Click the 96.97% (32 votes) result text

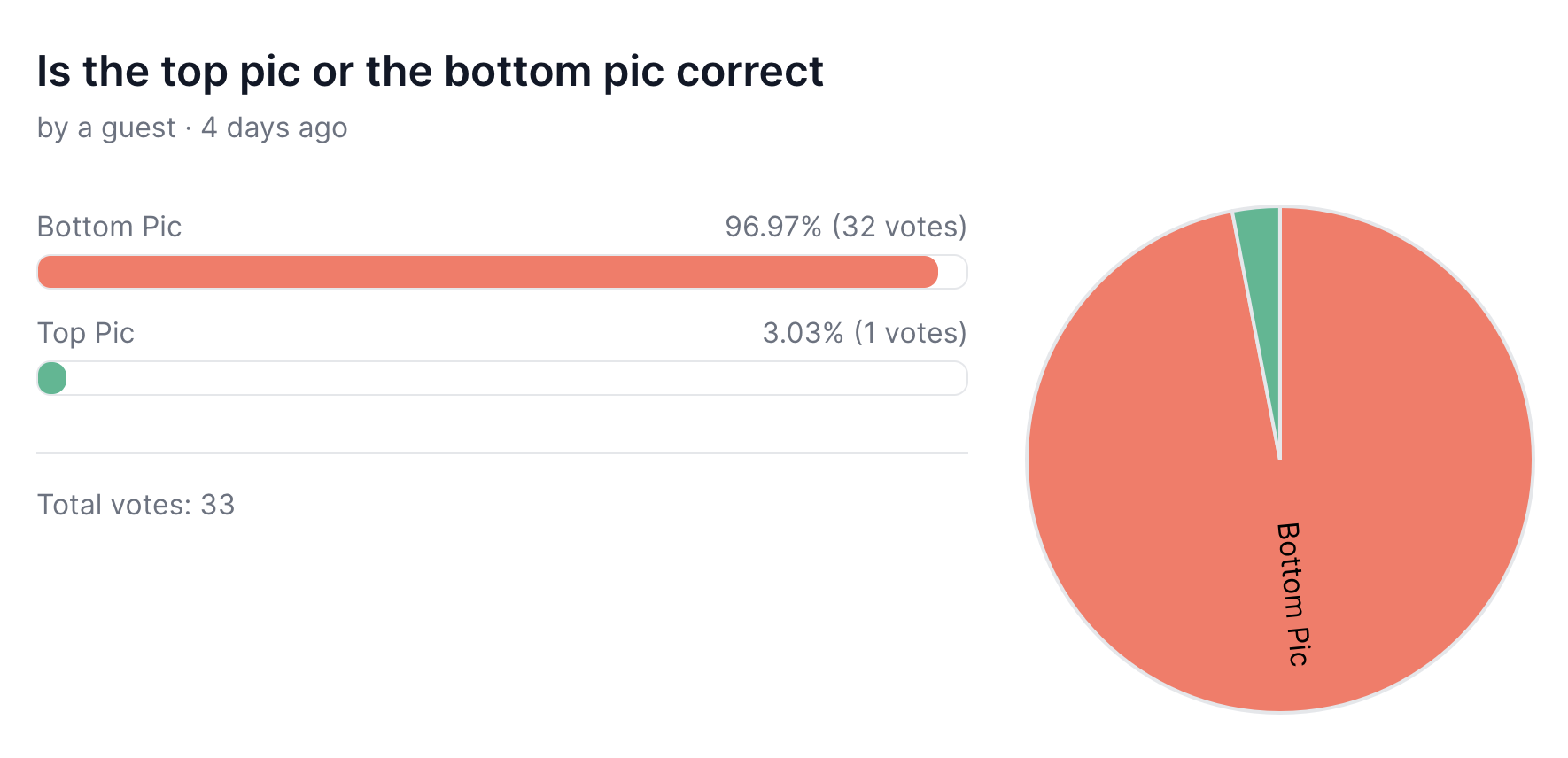pyautogui.click(x=846, y=227)
